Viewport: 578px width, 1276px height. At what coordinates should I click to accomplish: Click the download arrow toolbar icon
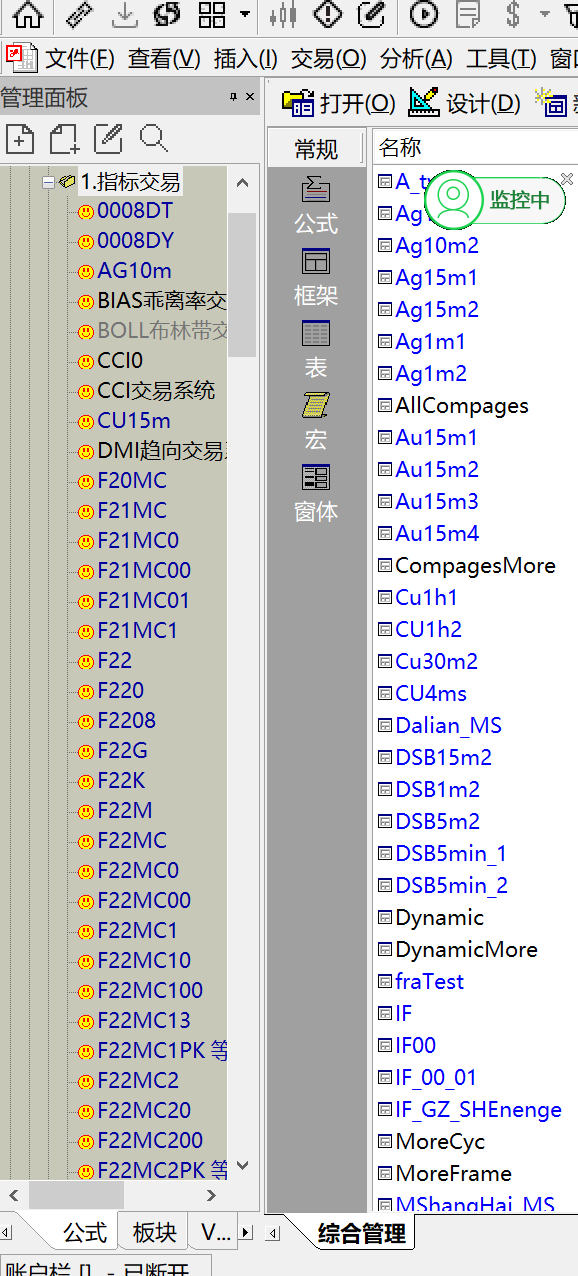point(124,15)
